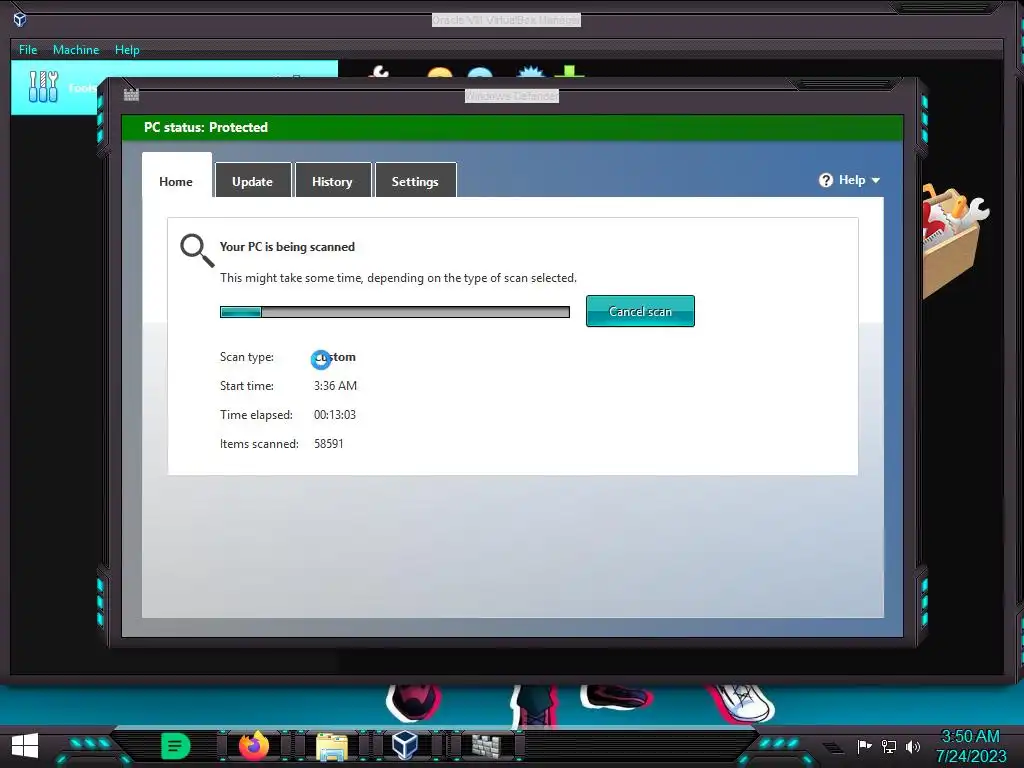Click the VirtualBox cube icon in title bar
Screen dimensions: 1024x768
[20, 20]
